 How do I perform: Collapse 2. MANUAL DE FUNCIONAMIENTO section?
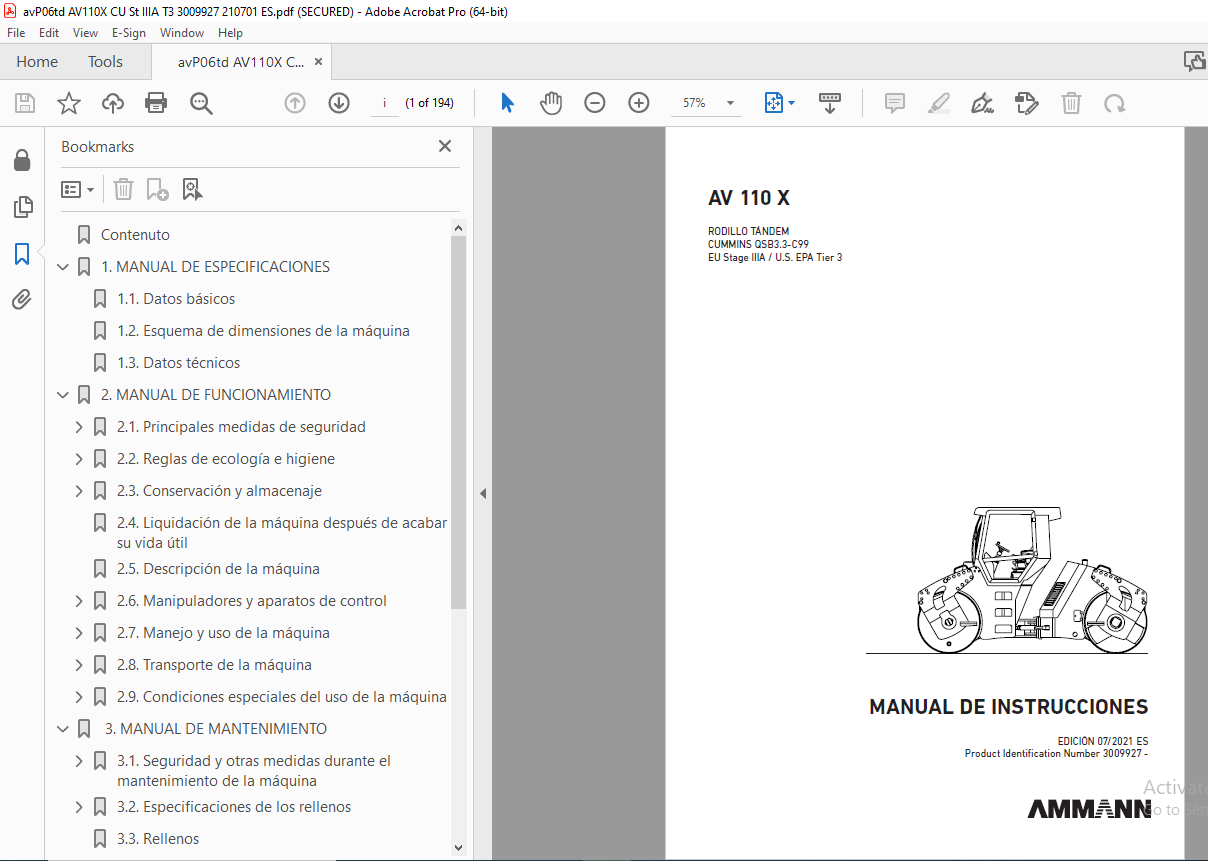63,395
